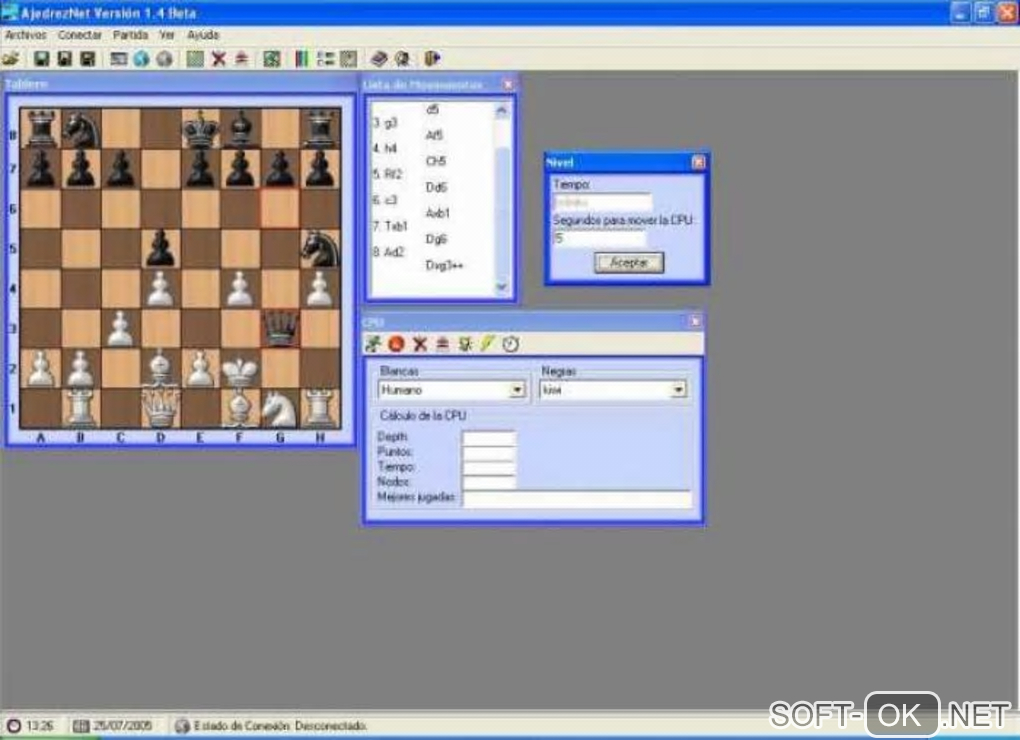Click the Segundos para mover la CPU field
This screenshot has width=1020, height=740.
pyautogui.click(x=599, y=239)
